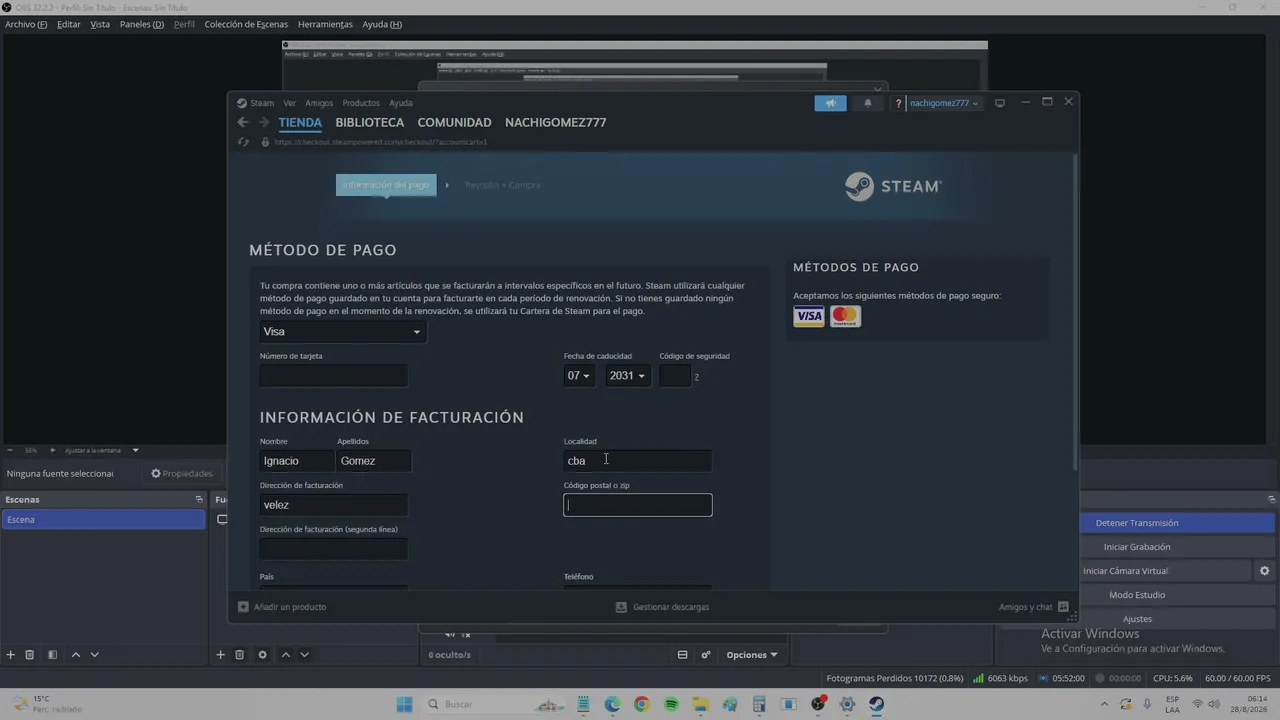The height and width of the screenshot is (720, 1280).
Task: Click Iniciar Cámara Virtual button
Action: click(1125, 571)
